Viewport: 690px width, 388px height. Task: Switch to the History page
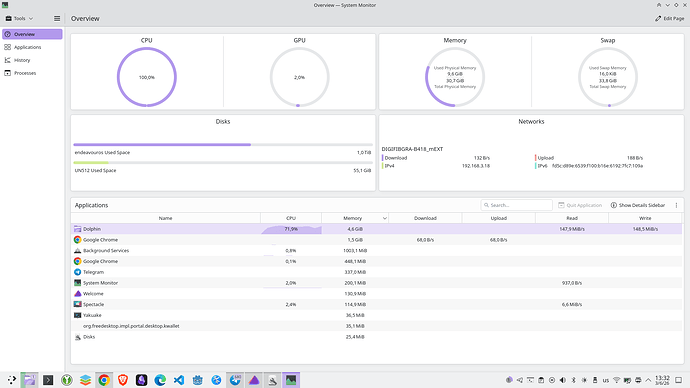(32, 60)
